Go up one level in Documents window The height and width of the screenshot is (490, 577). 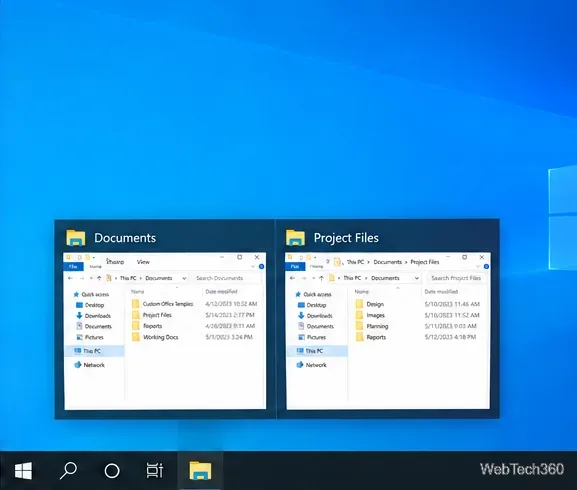[99, 278]
